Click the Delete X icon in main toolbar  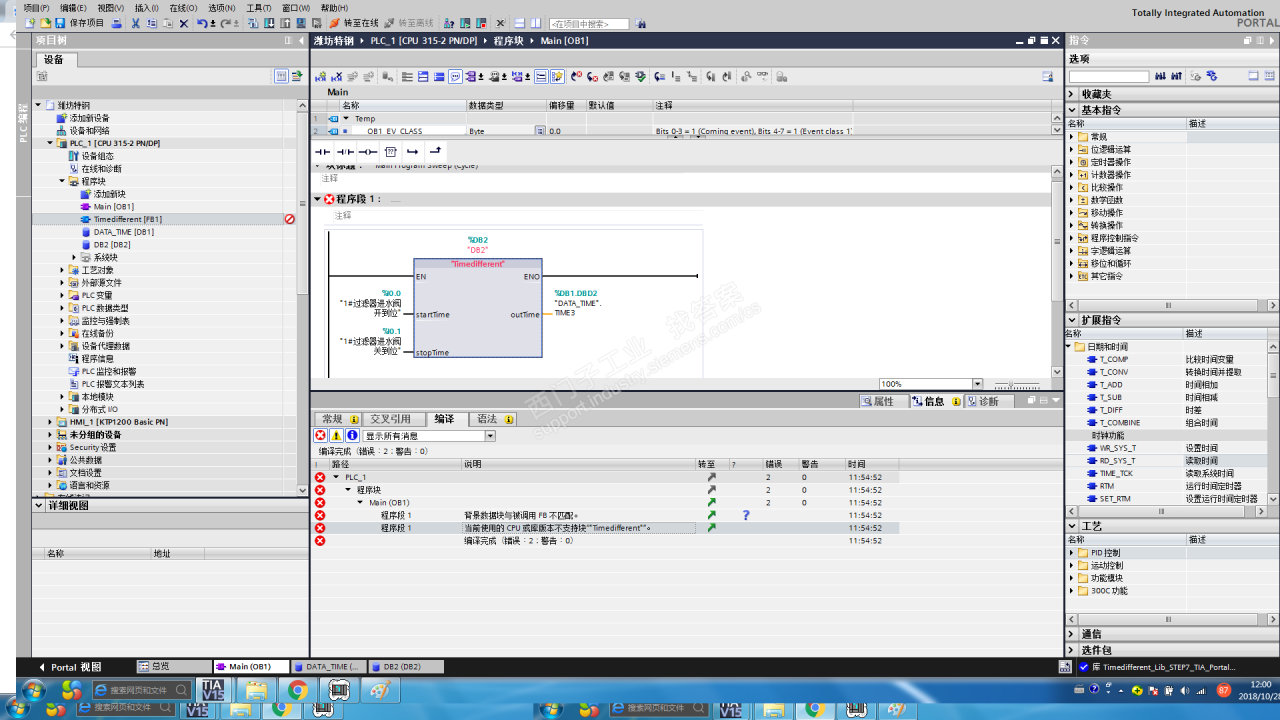(x=184, y=23)
